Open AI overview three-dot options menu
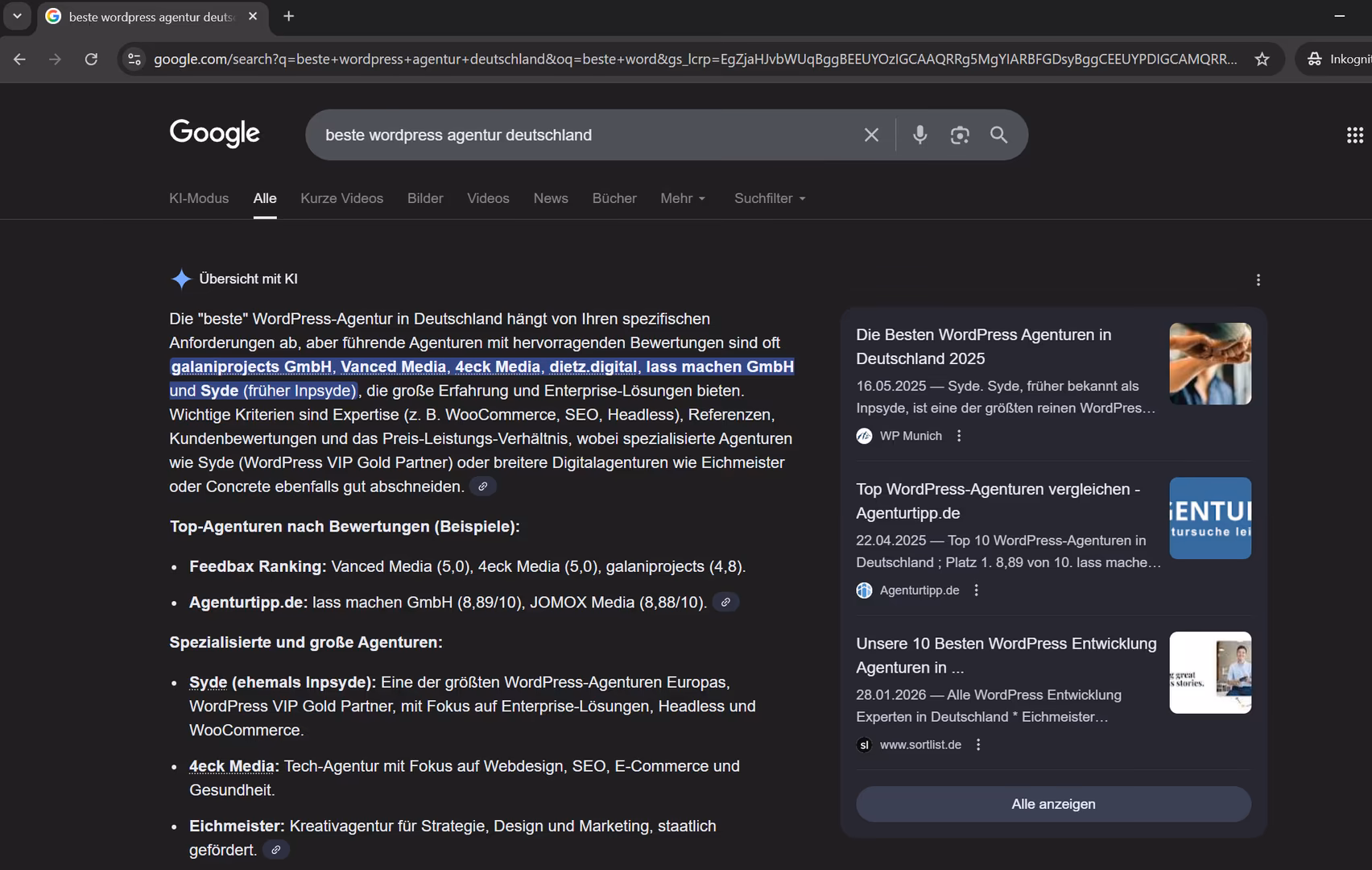Viewport: 1372px width, 870px height. pyautogui.click(x=1258, y=280)
